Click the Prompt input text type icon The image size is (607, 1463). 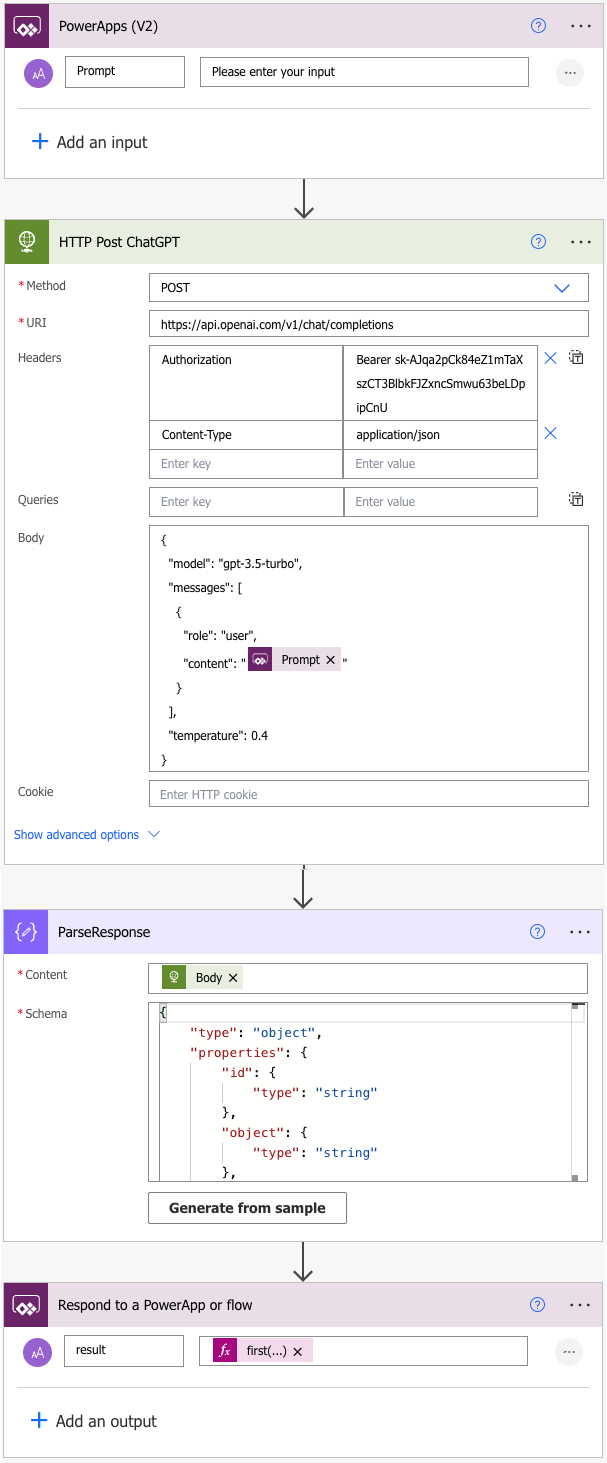[x=38, y=73]
